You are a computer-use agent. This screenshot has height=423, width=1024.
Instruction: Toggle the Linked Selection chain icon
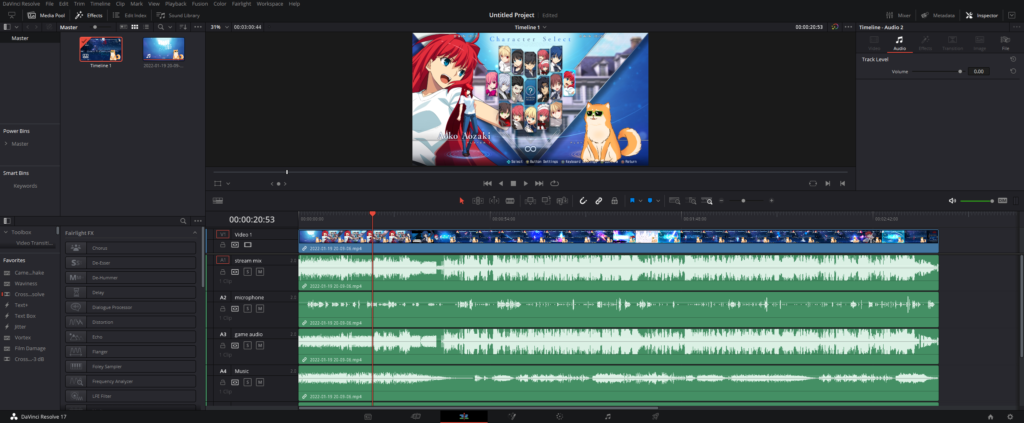click(x=599, y=201)
